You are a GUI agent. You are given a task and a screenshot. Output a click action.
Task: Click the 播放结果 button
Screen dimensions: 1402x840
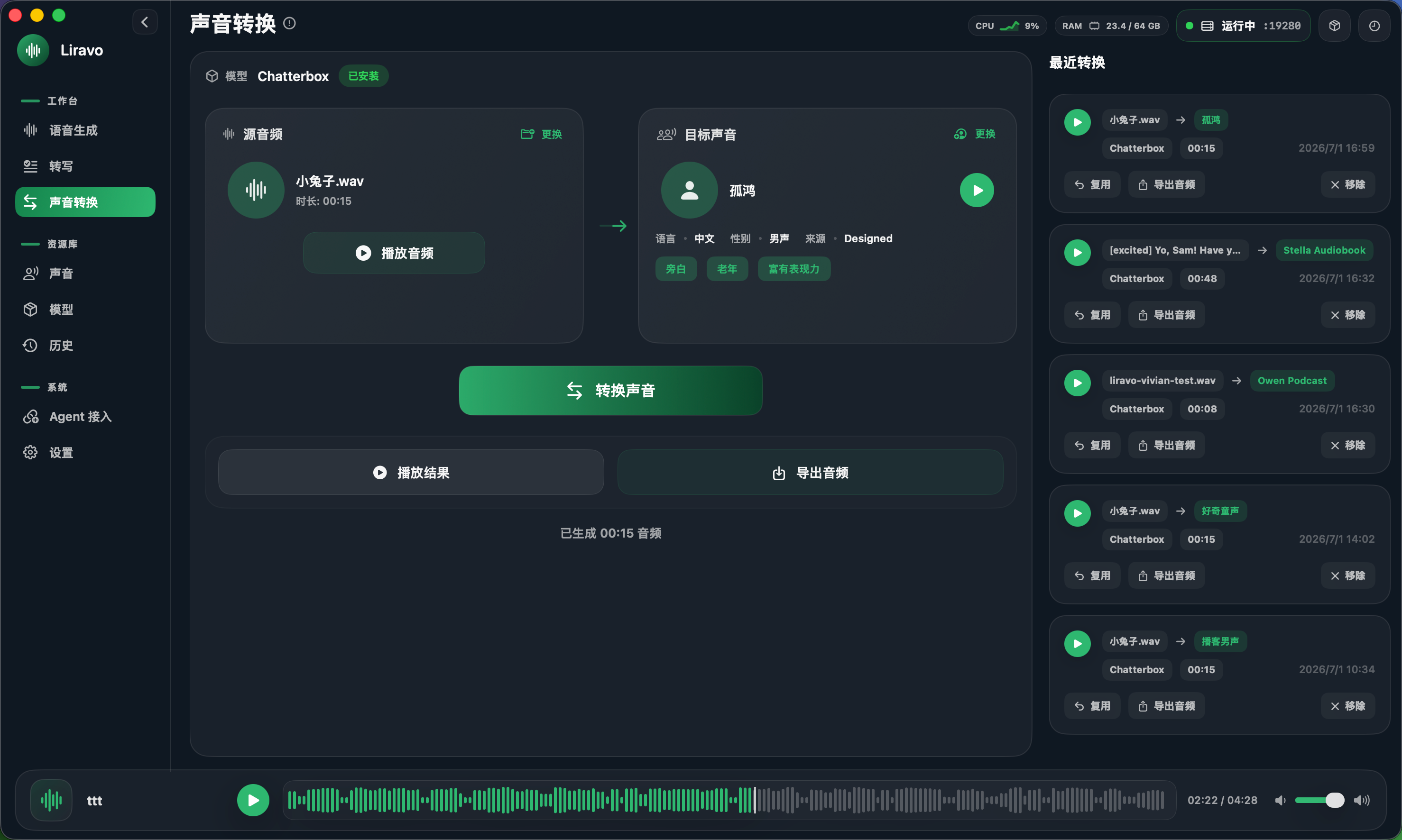click(411, 472)
